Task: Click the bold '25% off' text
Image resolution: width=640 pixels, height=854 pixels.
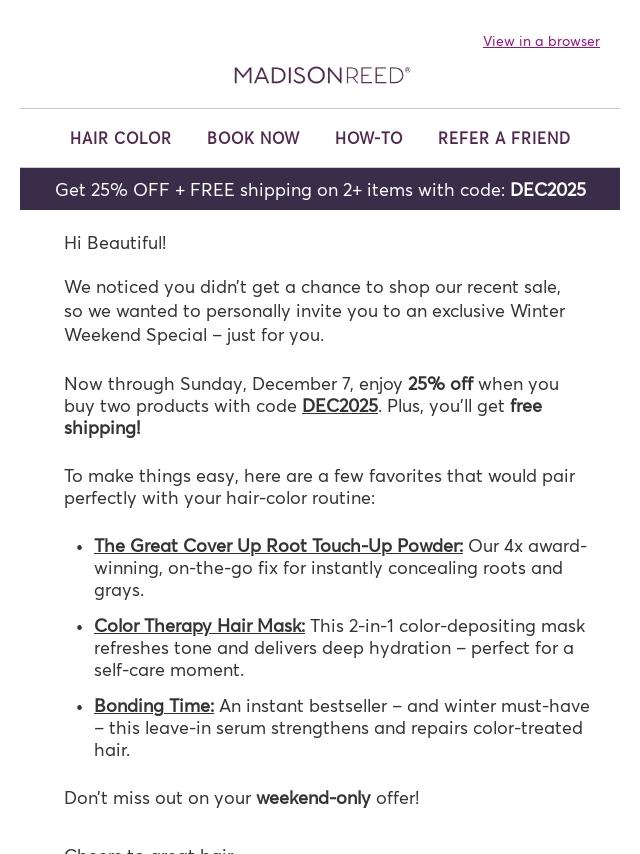Action: (440, 384)
